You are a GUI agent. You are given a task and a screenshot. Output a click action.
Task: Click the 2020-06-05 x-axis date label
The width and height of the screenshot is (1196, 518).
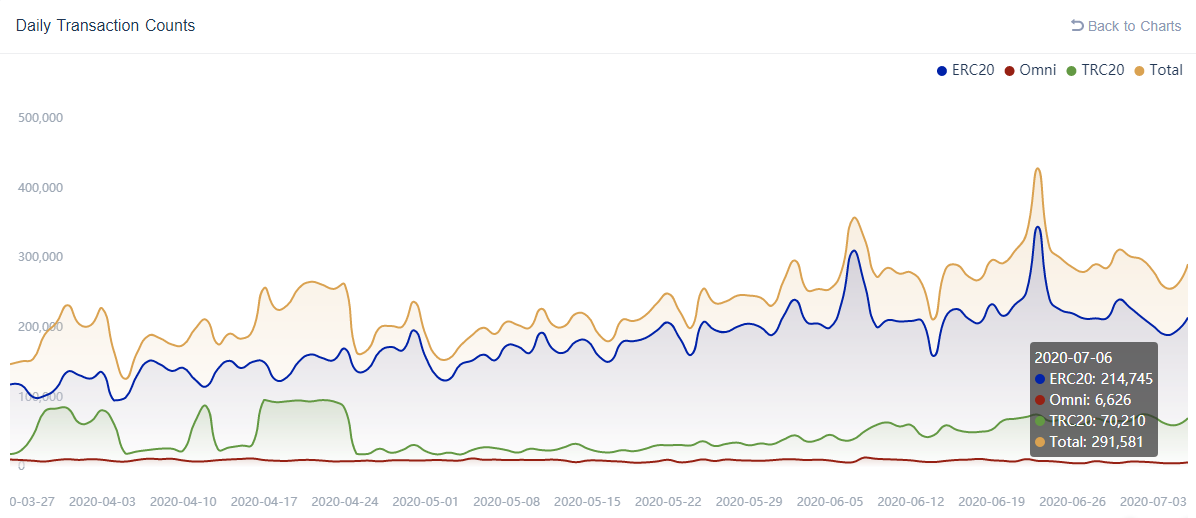point(830,501)
